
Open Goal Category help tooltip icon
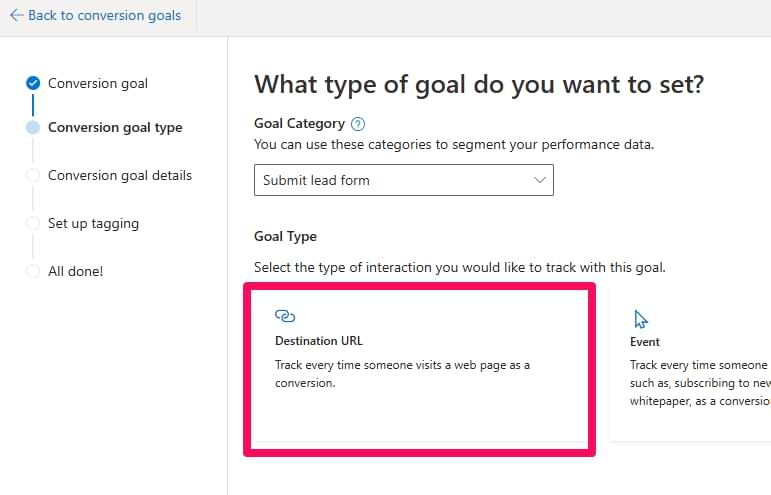(358, 124)
